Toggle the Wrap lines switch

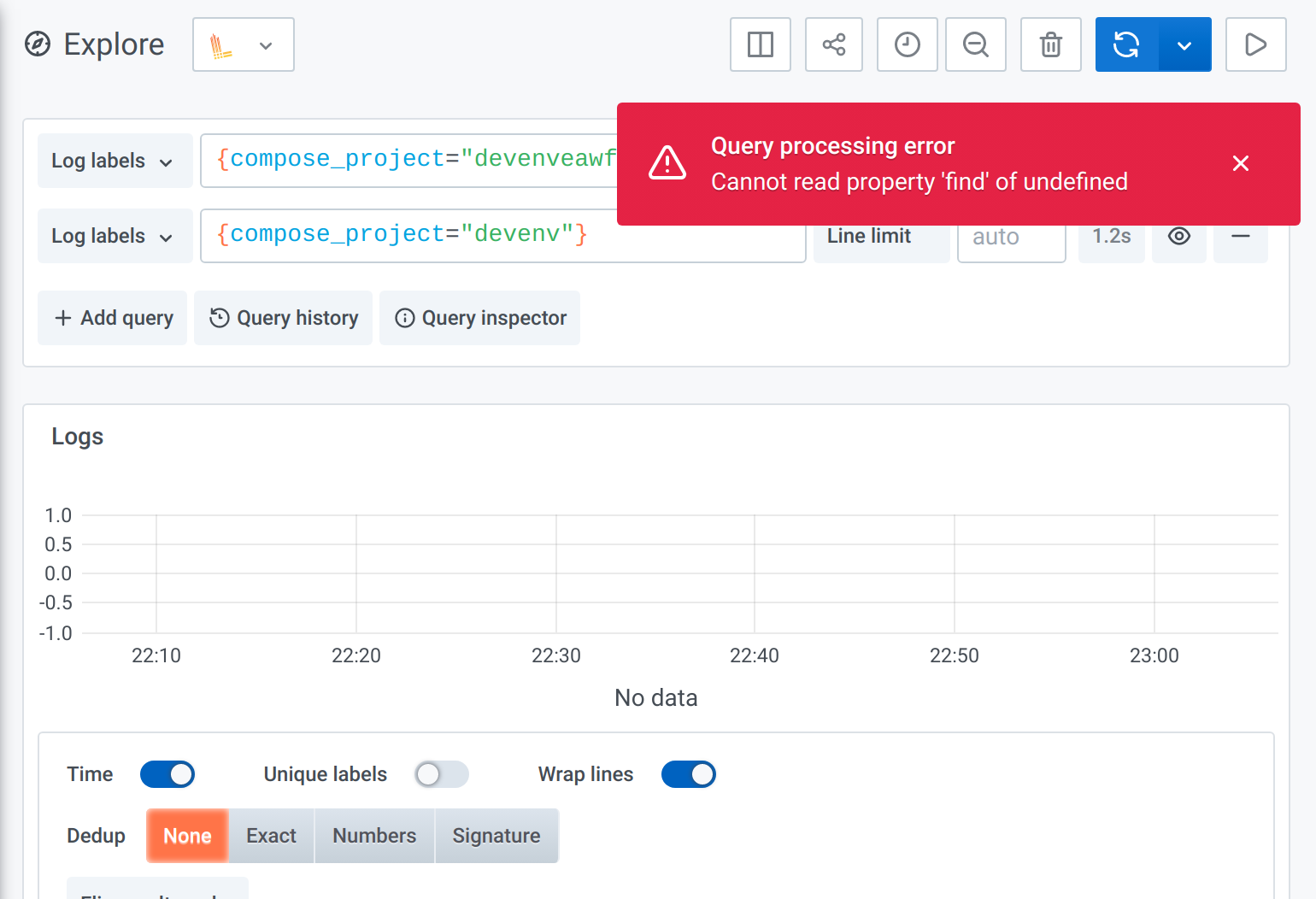[689, 774]
